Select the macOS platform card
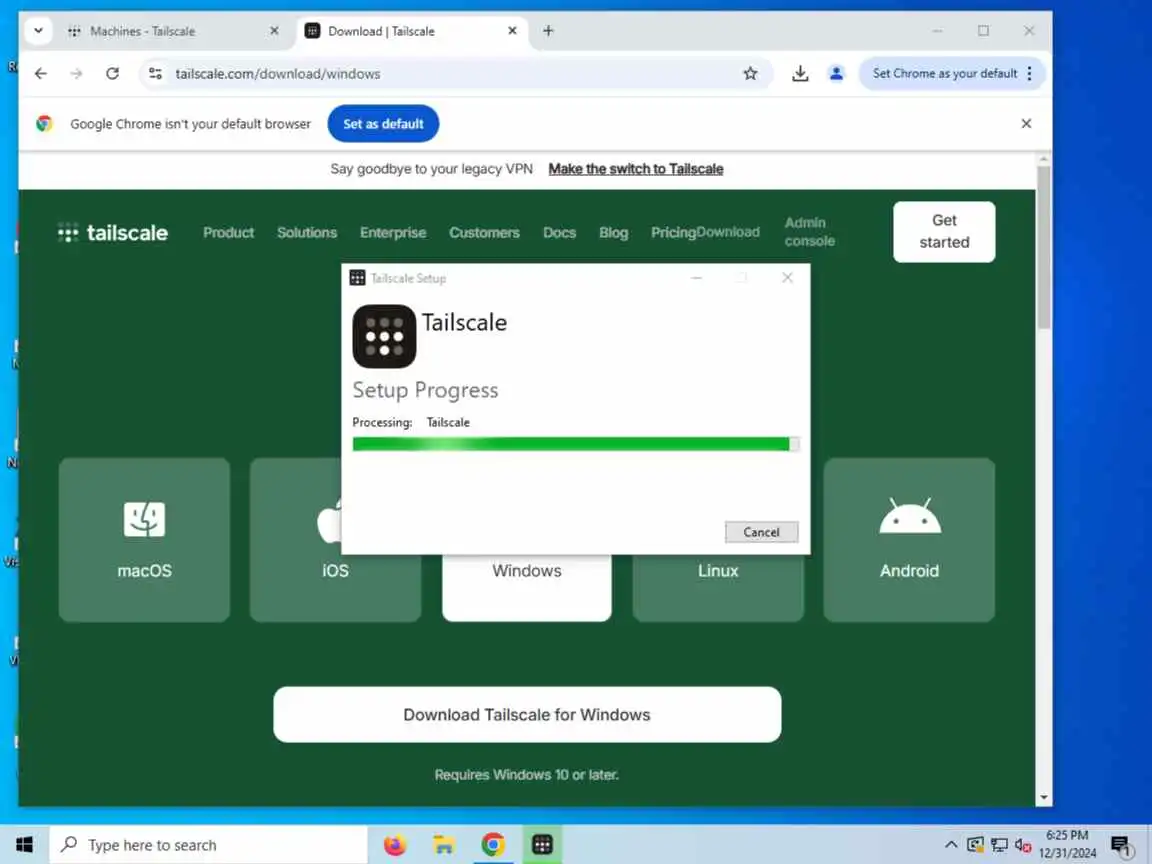This screenshot has width=1152, height=864. pos(144,540)
